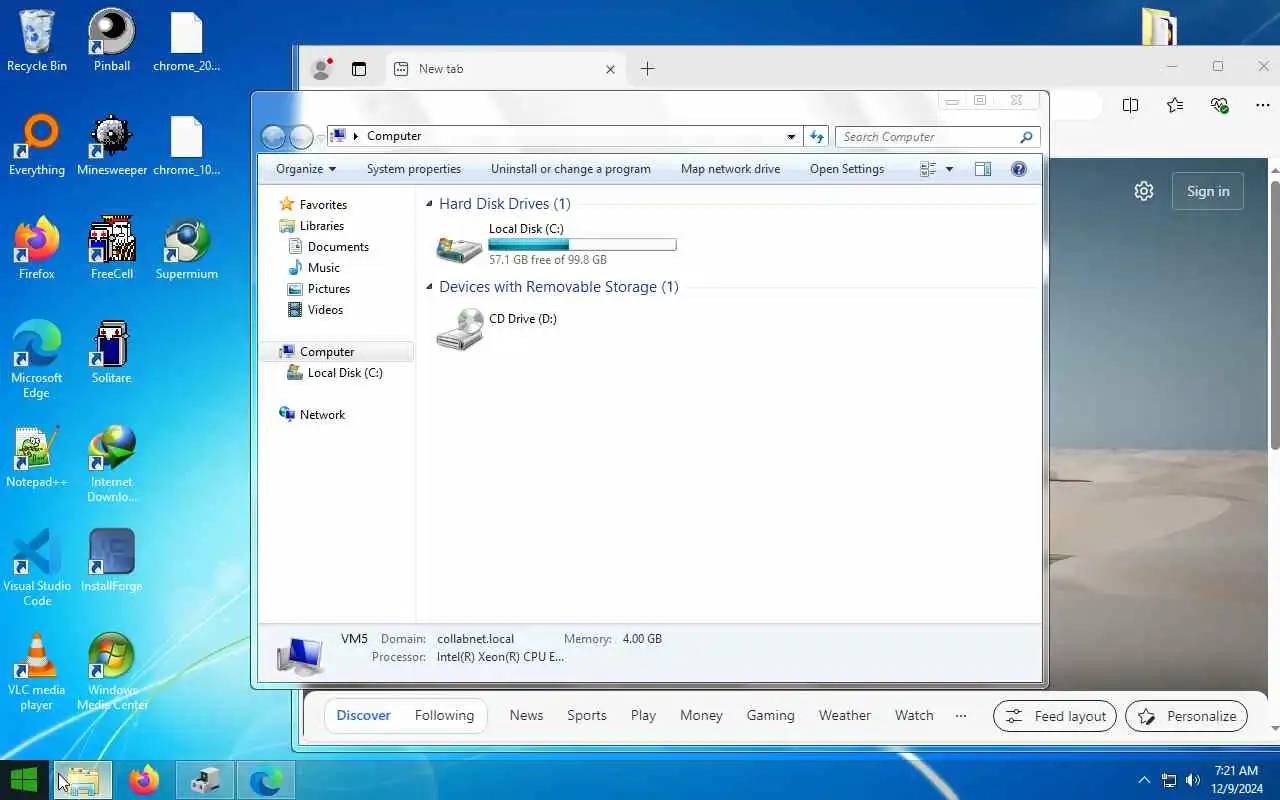The image size is (1280, 800).
Task: Select CD Drive (D:) item
Action: point(498,329)
